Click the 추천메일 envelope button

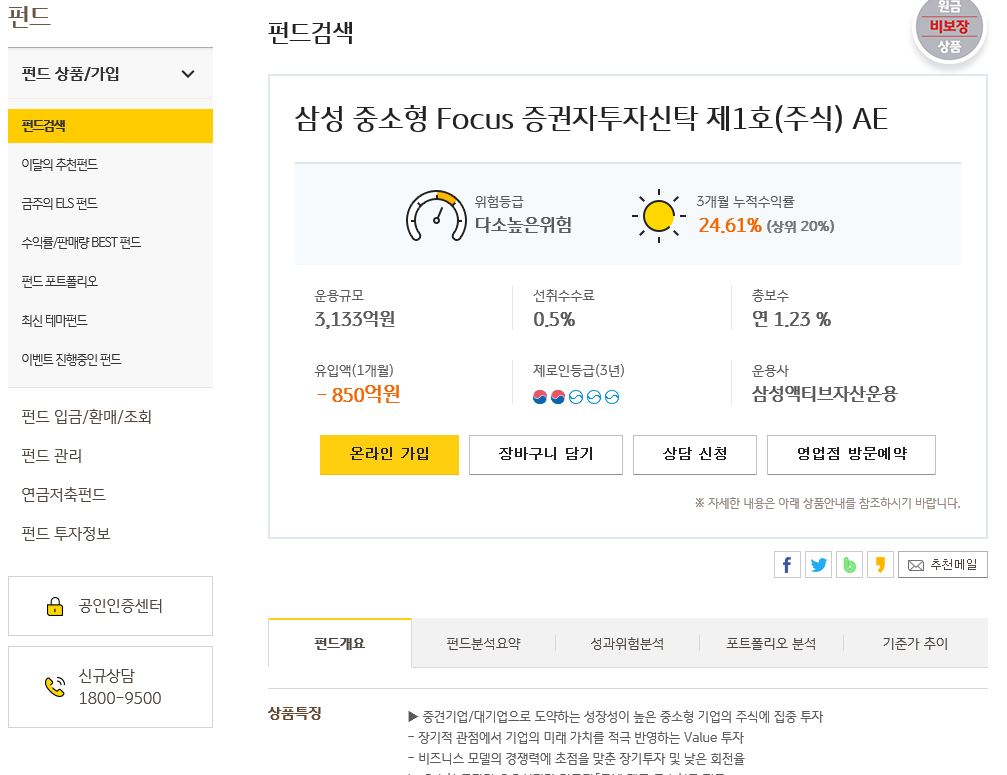pos(942,565)
